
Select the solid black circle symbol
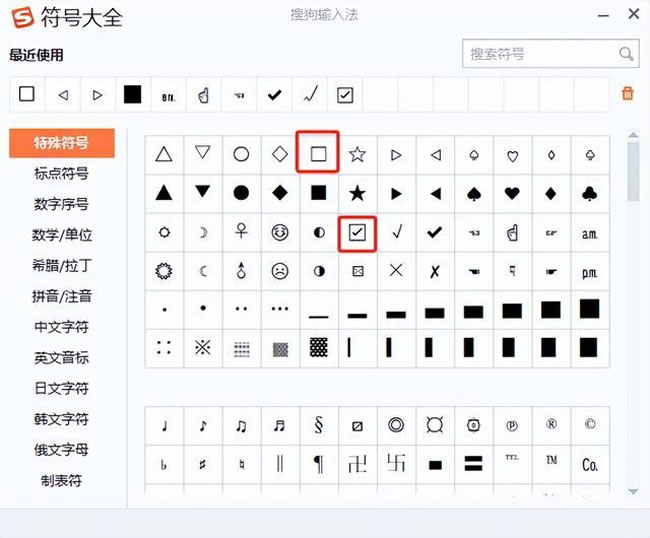(241, 193)
